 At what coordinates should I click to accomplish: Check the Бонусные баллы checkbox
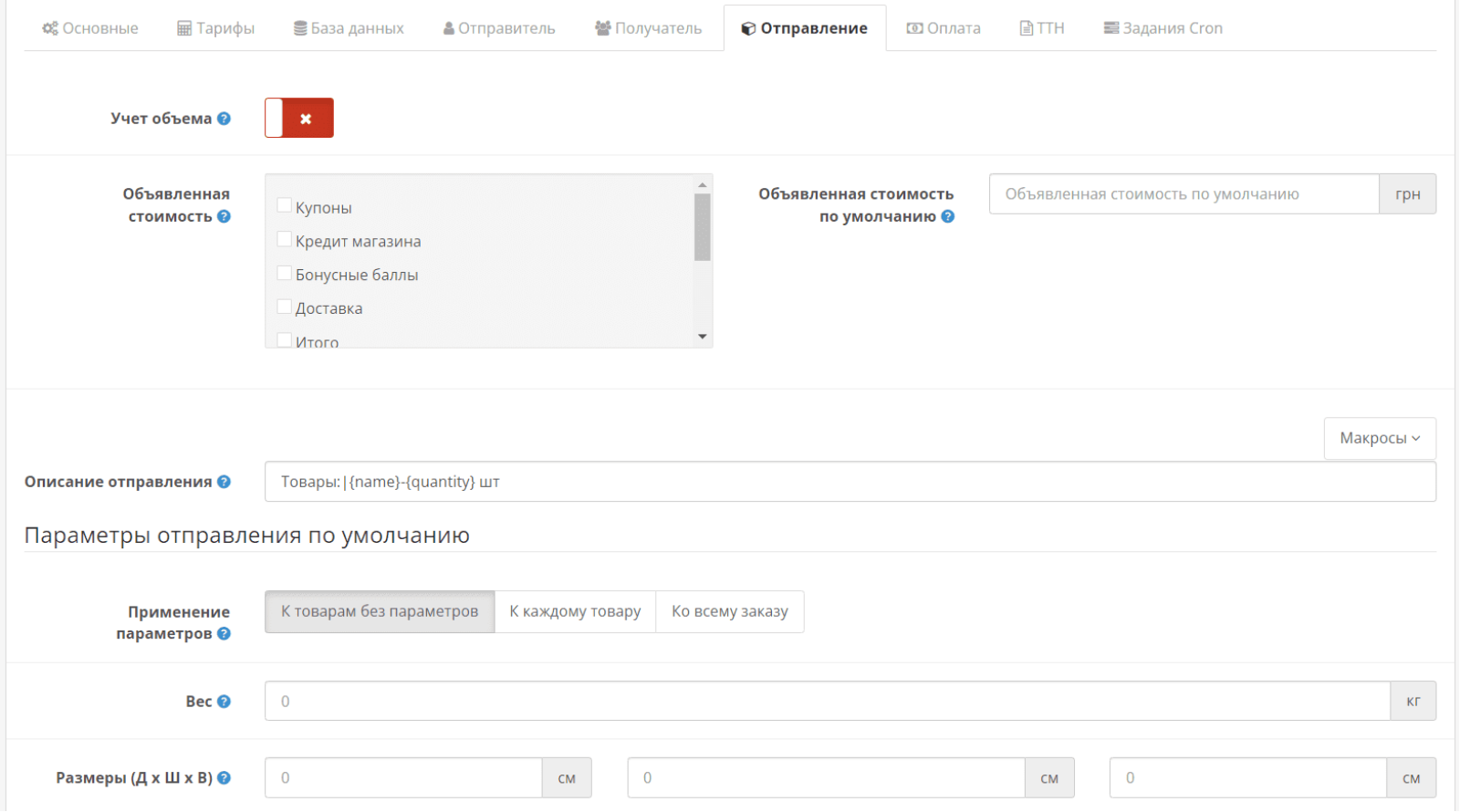tap(285, 273)
